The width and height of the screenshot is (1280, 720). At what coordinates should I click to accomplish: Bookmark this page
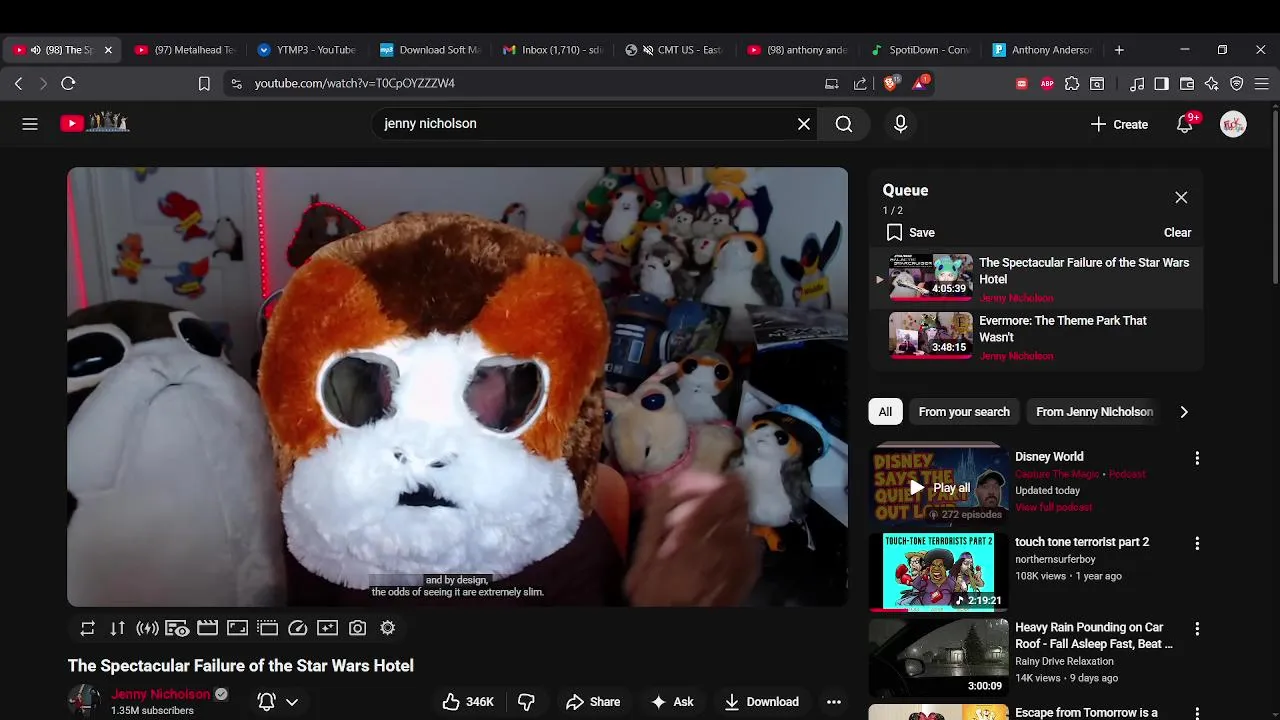(x=204, y=84)
